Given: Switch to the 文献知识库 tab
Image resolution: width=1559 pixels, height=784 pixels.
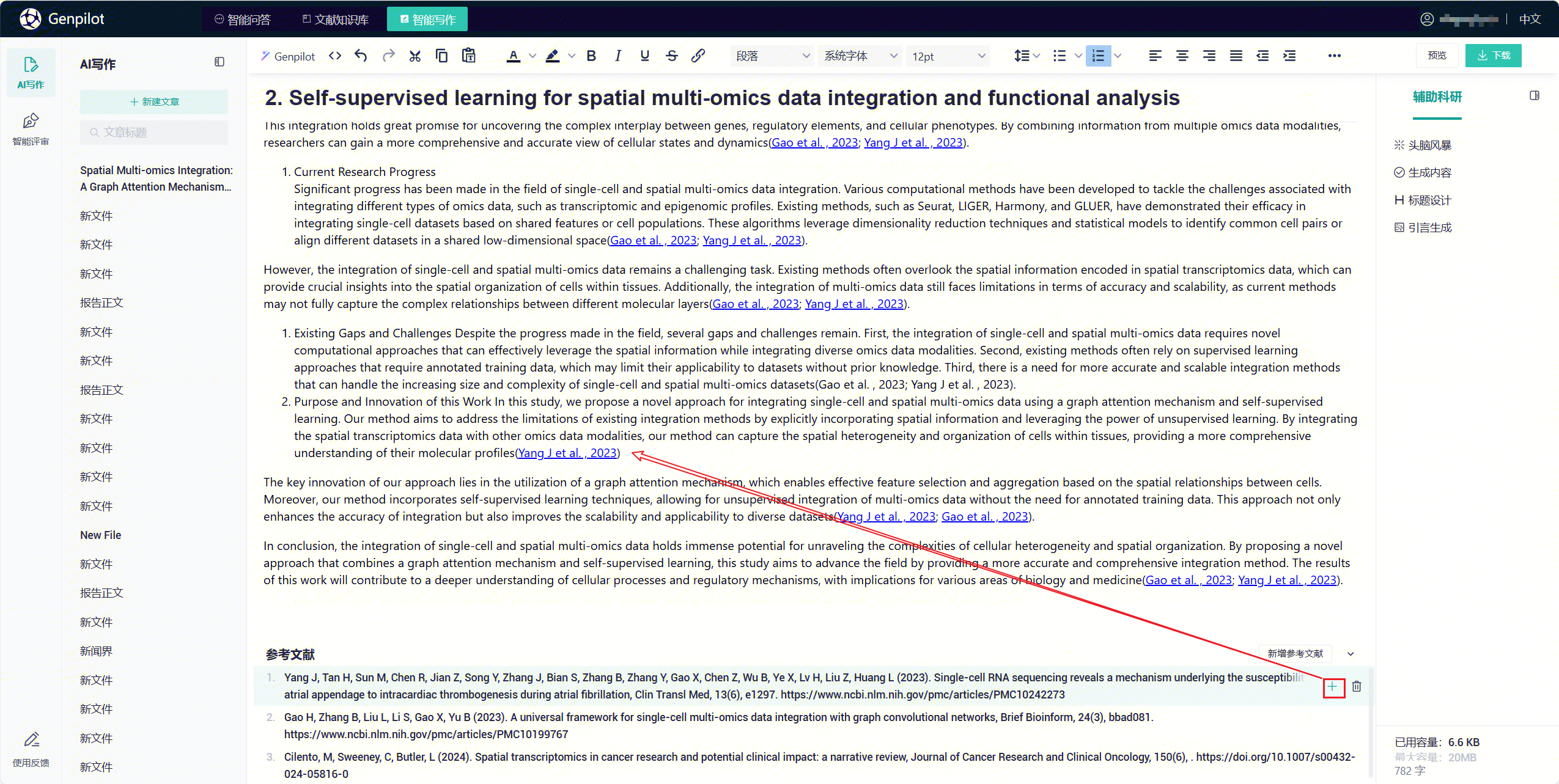Looking at the screenshot, I should point(335,20).
